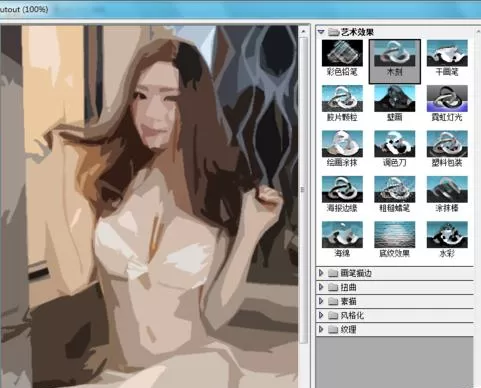481x388 pixels.
Task: Click the preview scrollbar up arrow
Action: (303, 31)
